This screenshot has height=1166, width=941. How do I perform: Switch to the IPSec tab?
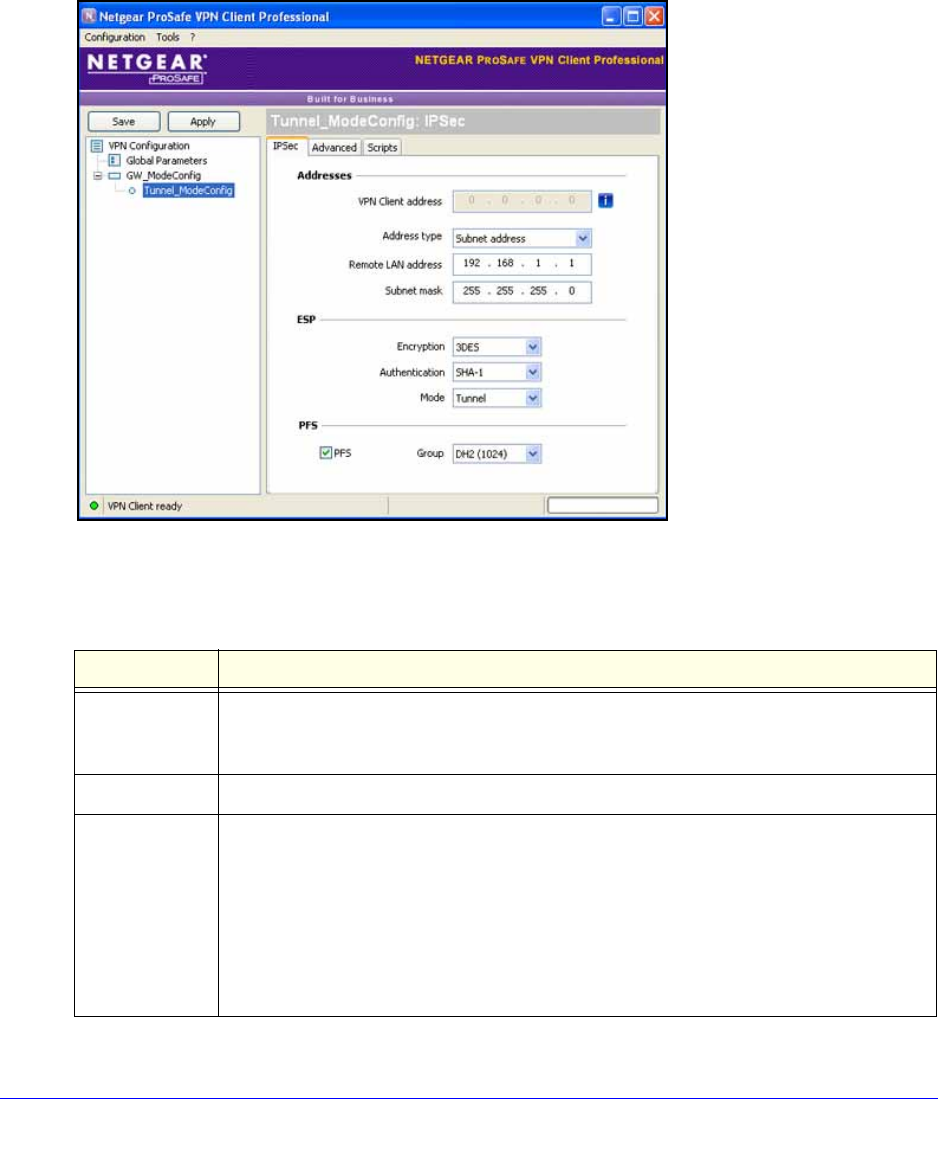click(286, 146)
